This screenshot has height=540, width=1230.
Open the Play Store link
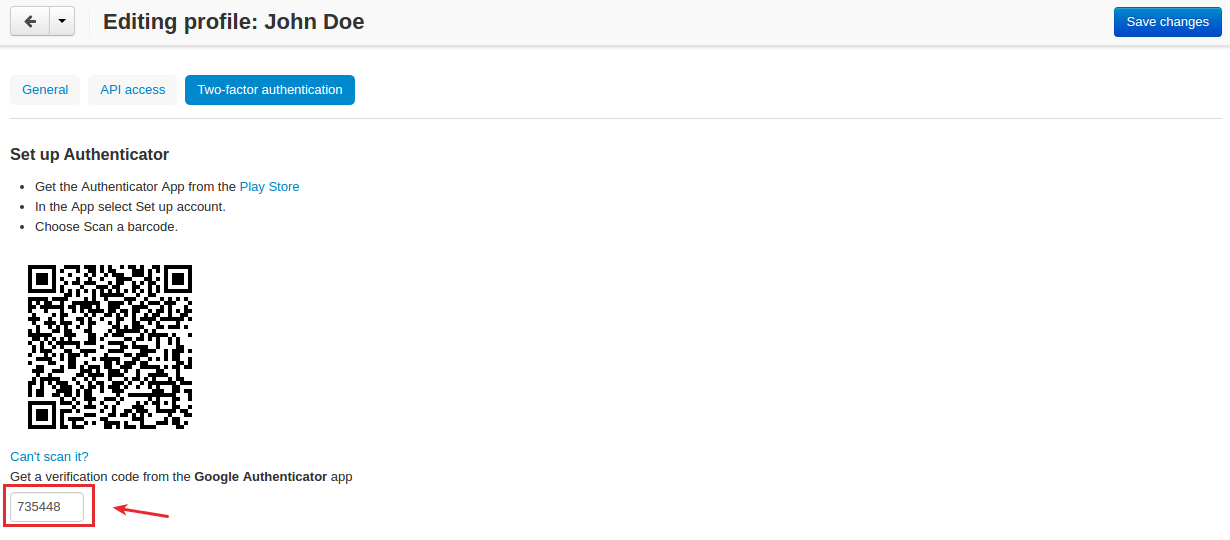[269, 187]
